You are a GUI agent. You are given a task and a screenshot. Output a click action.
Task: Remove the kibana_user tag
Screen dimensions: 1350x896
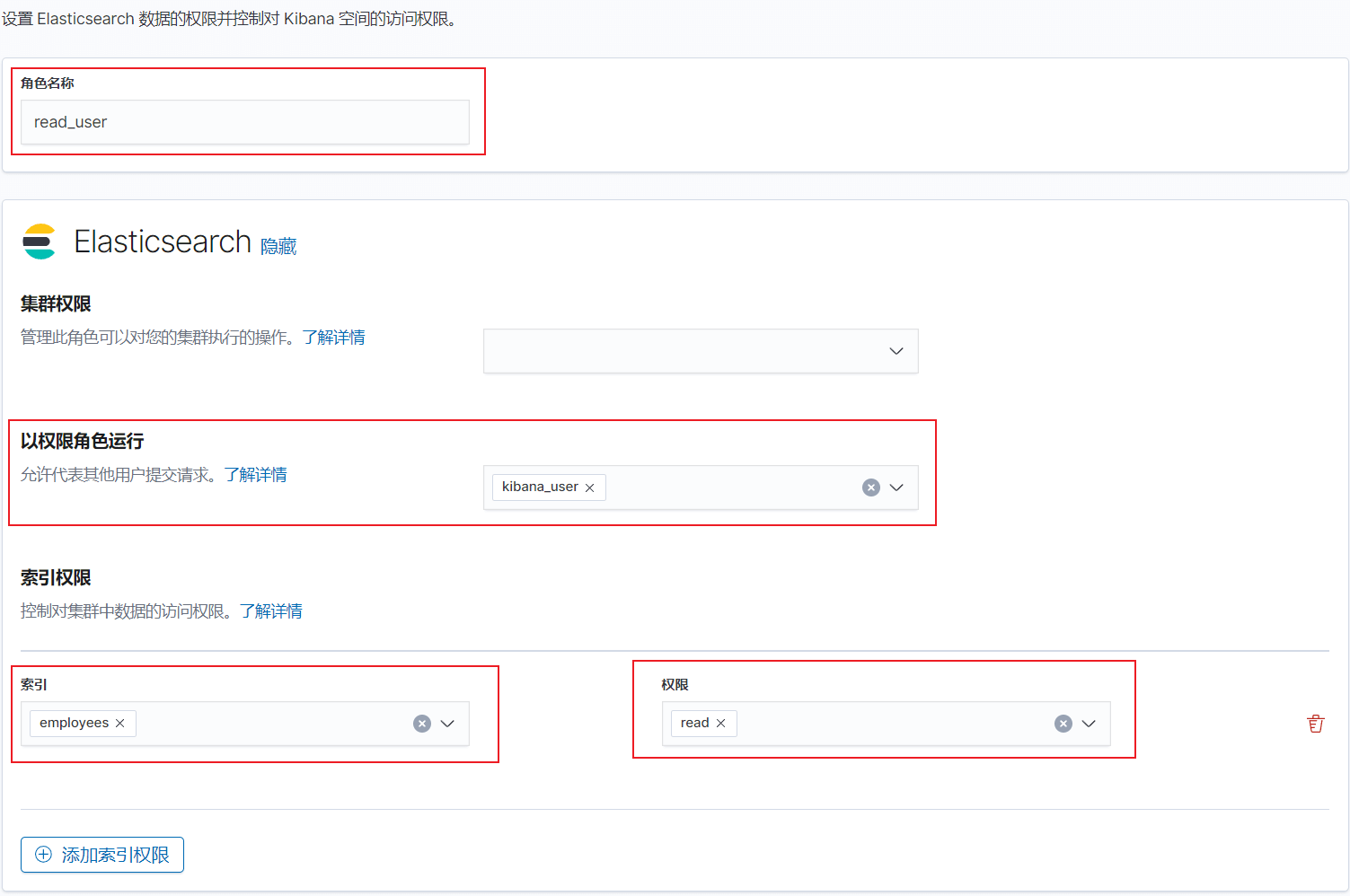pyautogui.click(x=590, y=488)
